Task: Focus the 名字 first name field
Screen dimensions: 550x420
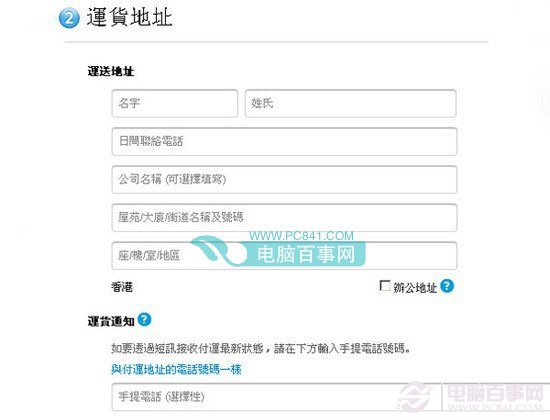Action: click(x=175, y=104)
